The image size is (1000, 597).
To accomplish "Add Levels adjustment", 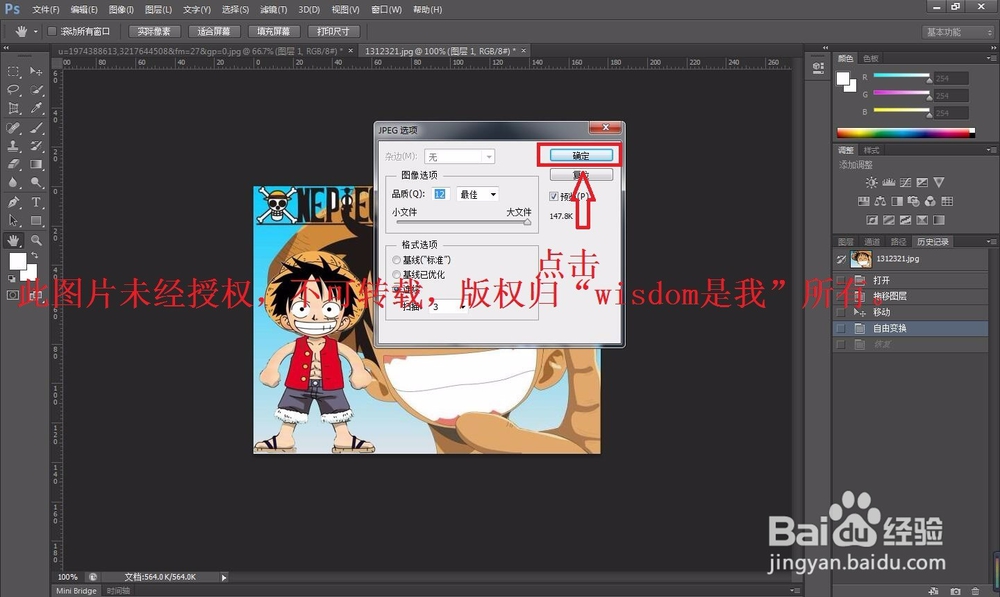I will coord(888,182).
